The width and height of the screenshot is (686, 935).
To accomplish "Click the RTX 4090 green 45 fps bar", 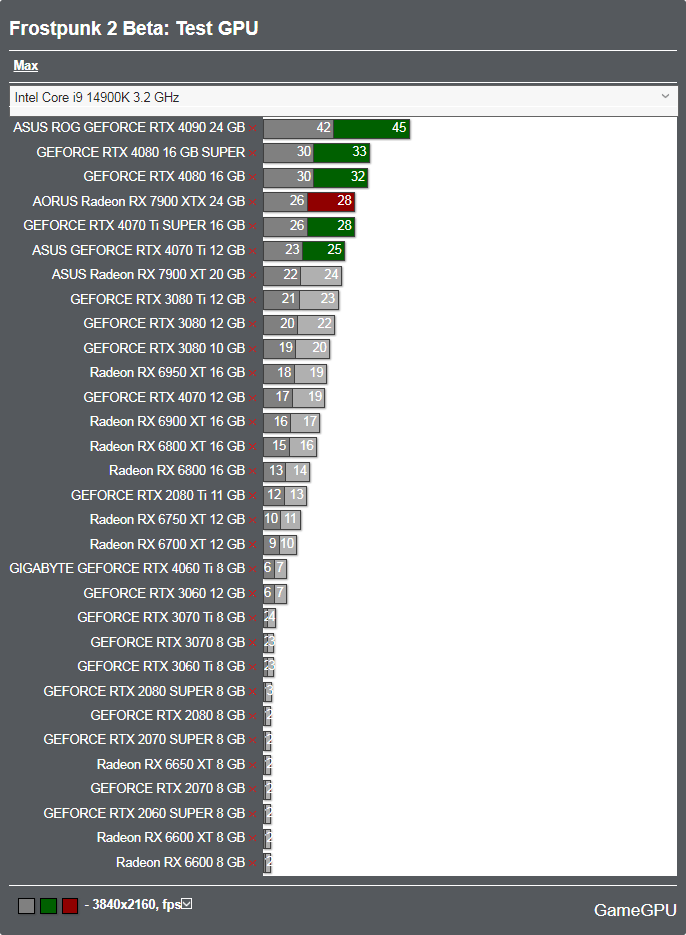I will click(371, 129).
